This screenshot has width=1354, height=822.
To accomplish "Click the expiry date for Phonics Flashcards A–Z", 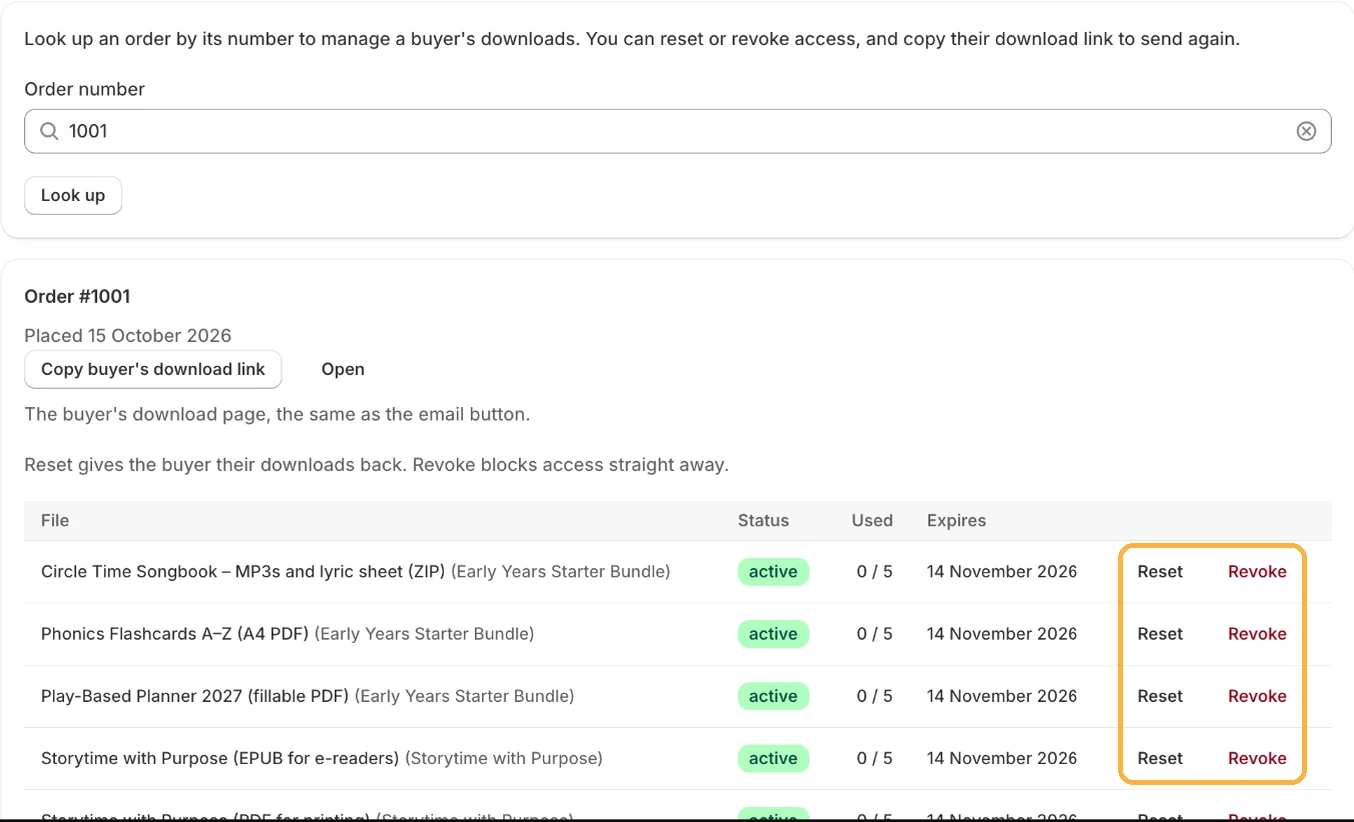I will 1002,634.
